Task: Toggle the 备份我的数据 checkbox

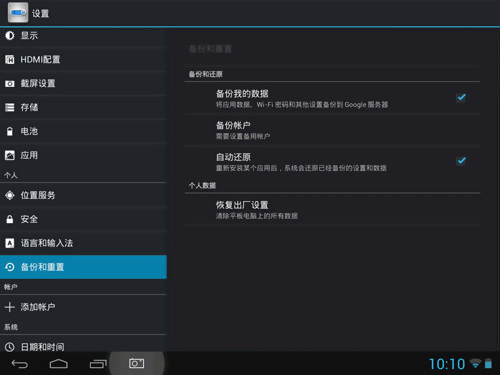Action: pos(461,98)
